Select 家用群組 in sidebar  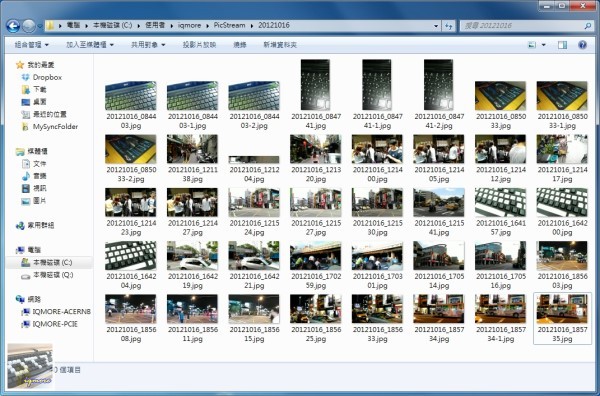click(x=35, y=225)
